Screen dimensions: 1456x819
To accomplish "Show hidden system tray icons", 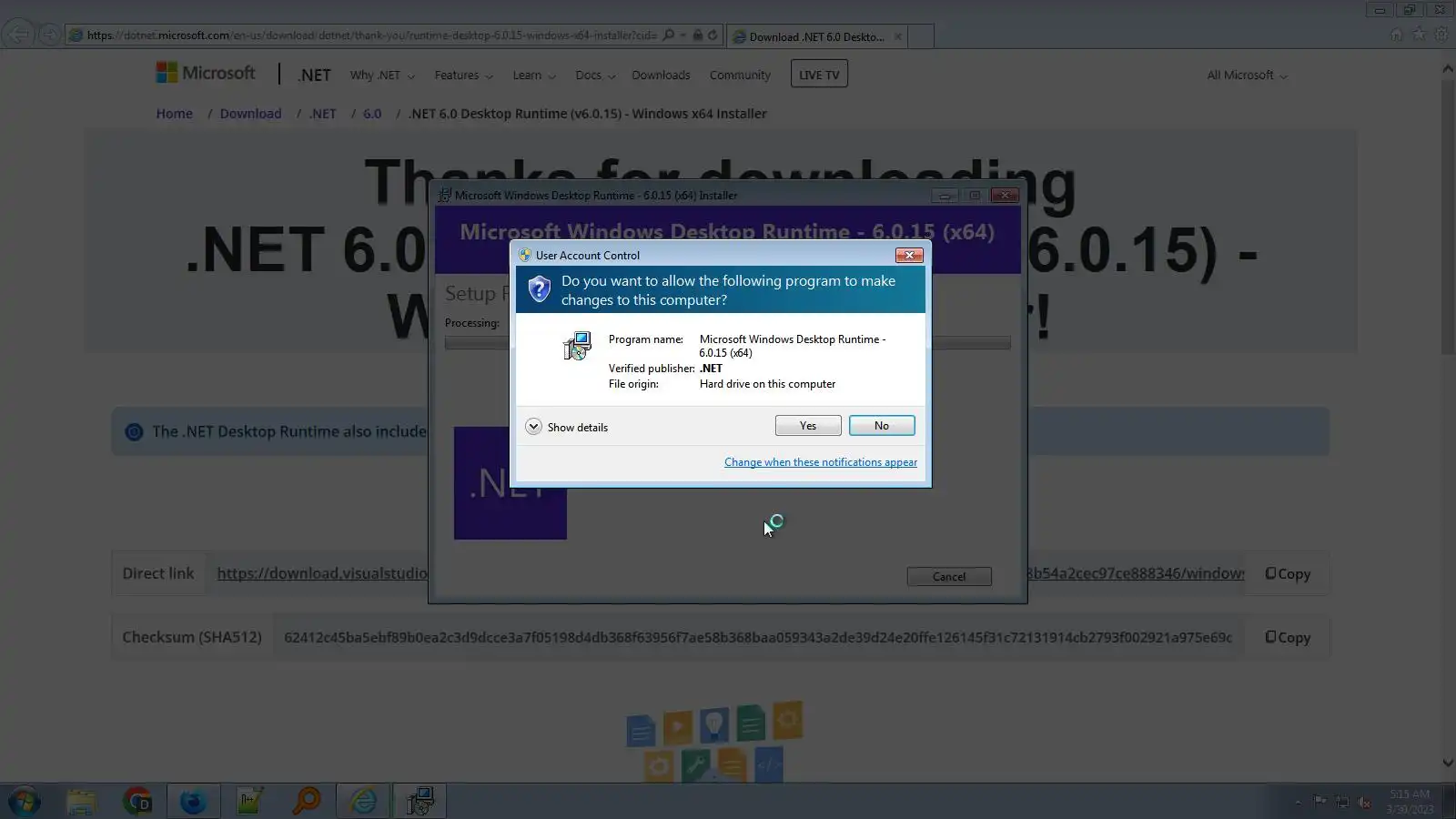I will 1298,803.
